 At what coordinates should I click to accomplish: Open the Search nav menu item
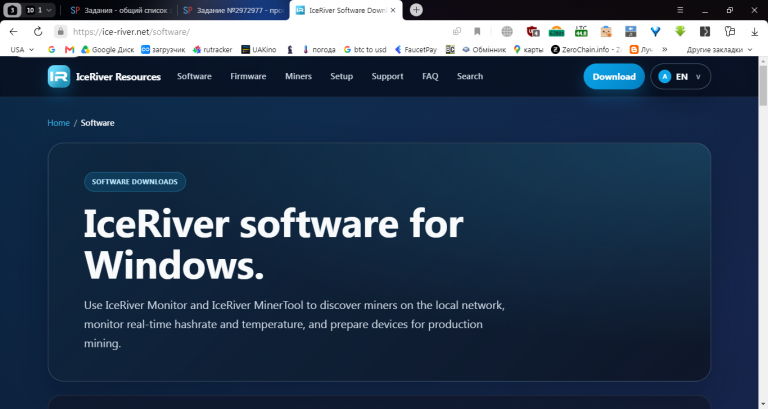470,76
